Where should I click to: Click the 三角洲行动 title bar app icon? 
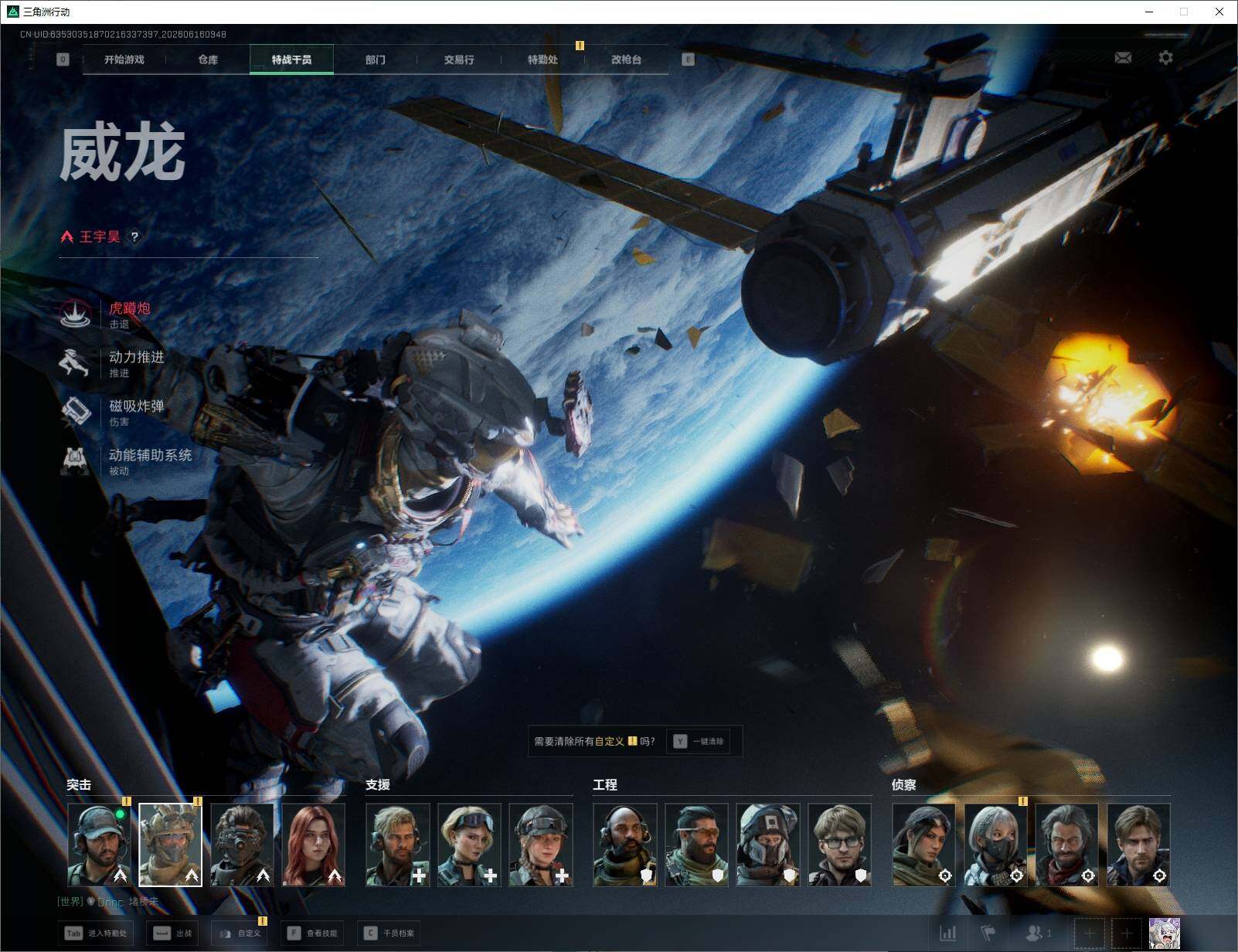pos(12,12)
